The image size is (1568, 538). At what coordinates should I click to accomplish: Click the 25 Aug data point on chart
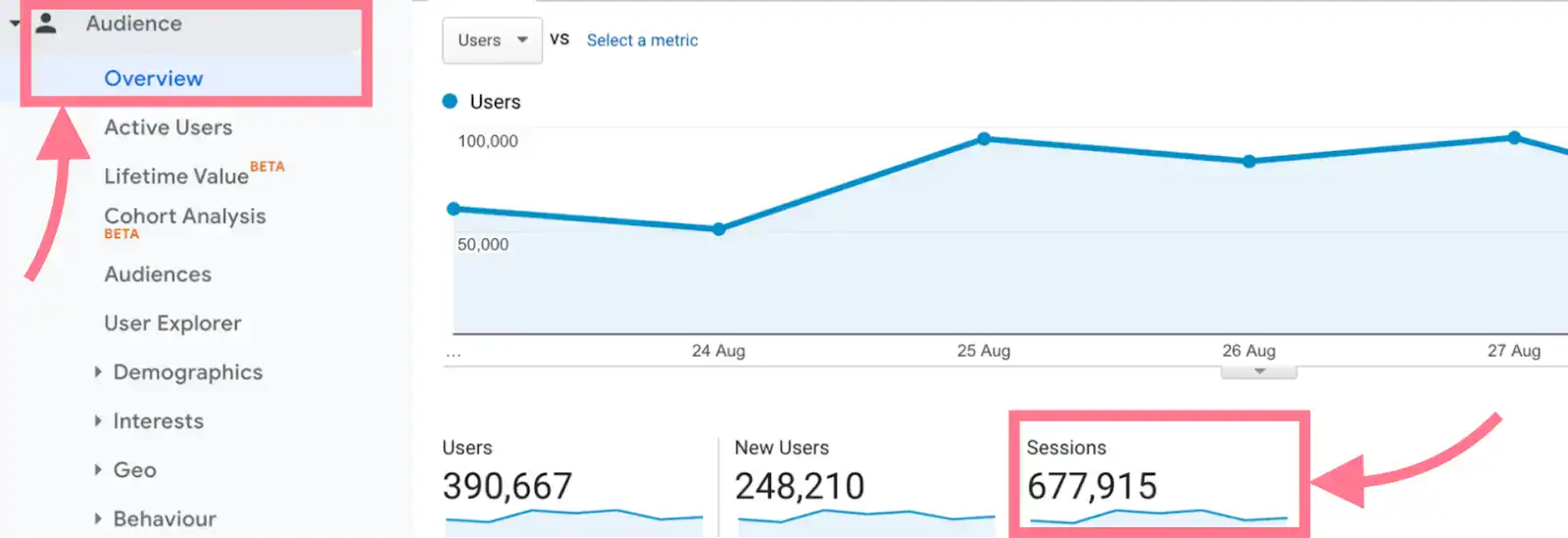(x=984, y=139)
